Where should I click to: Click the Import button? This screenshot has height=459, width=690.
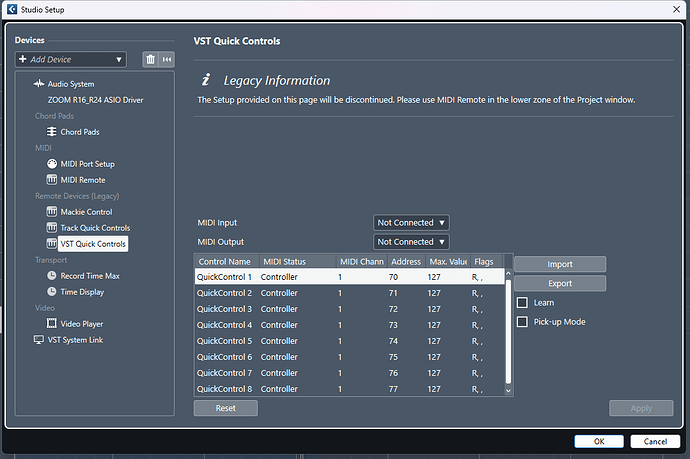point(560,264)
